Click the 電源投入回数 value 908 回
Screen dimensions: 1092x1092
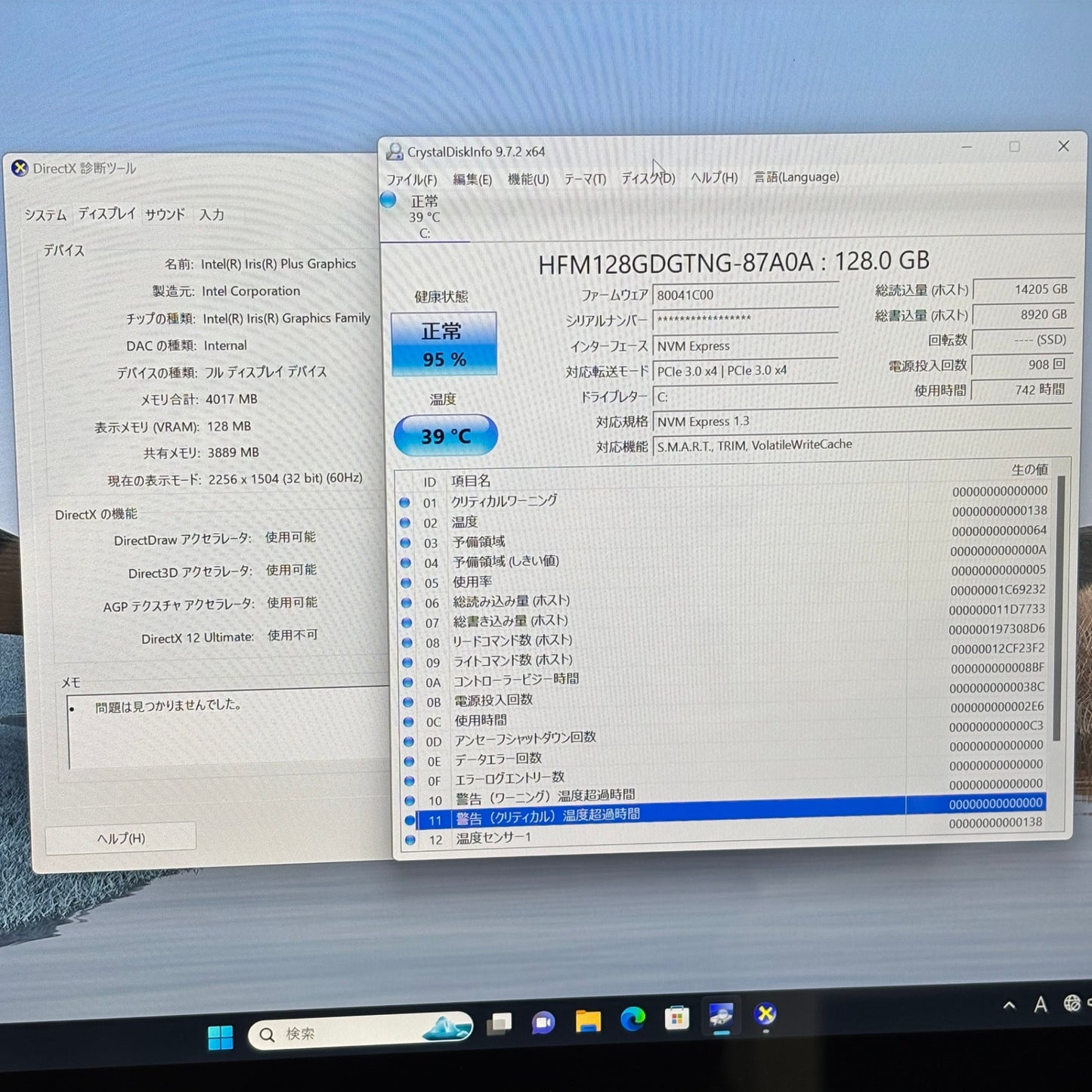click(1022, 364)
